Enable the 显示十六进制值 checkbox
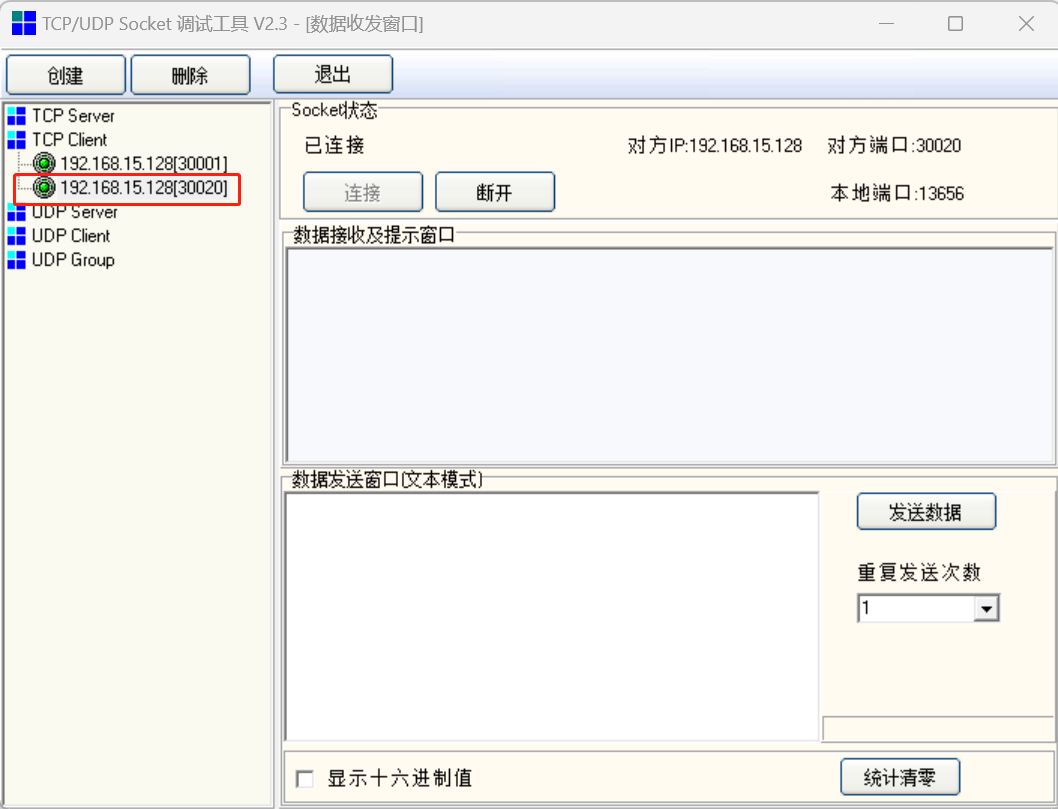 [x=305, y=779]
